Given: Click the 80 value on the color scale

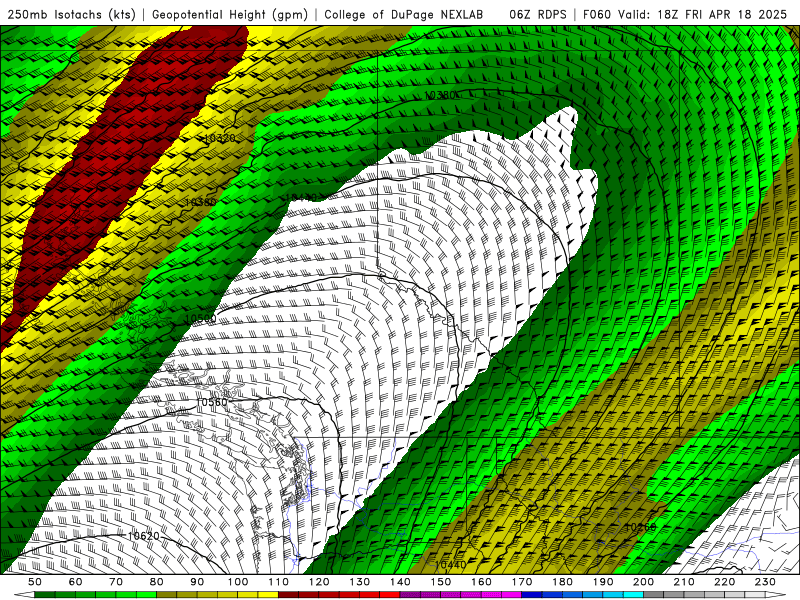Looking at the screenshot, I should [x=157, y=582].
